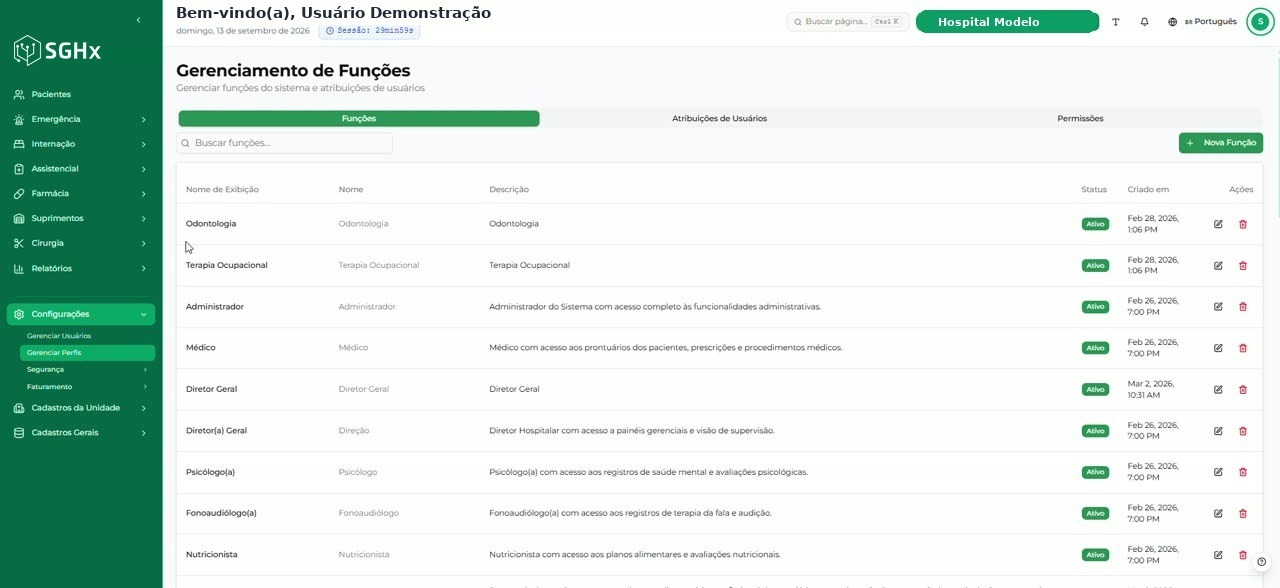Open the Português language selector

(1202, 22)
